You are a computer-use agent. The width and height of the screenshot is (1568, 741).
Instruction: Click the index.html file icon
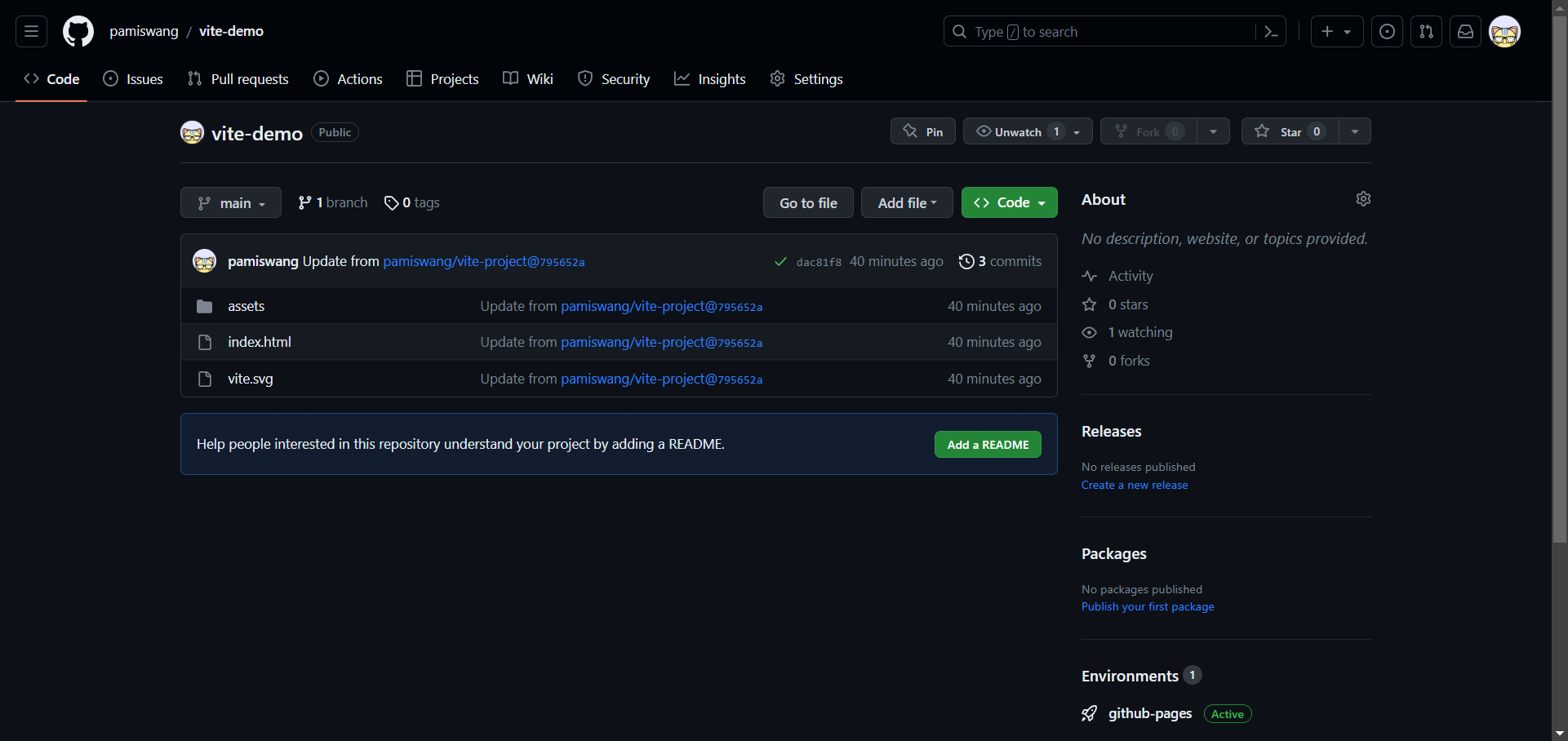(205, 342)
